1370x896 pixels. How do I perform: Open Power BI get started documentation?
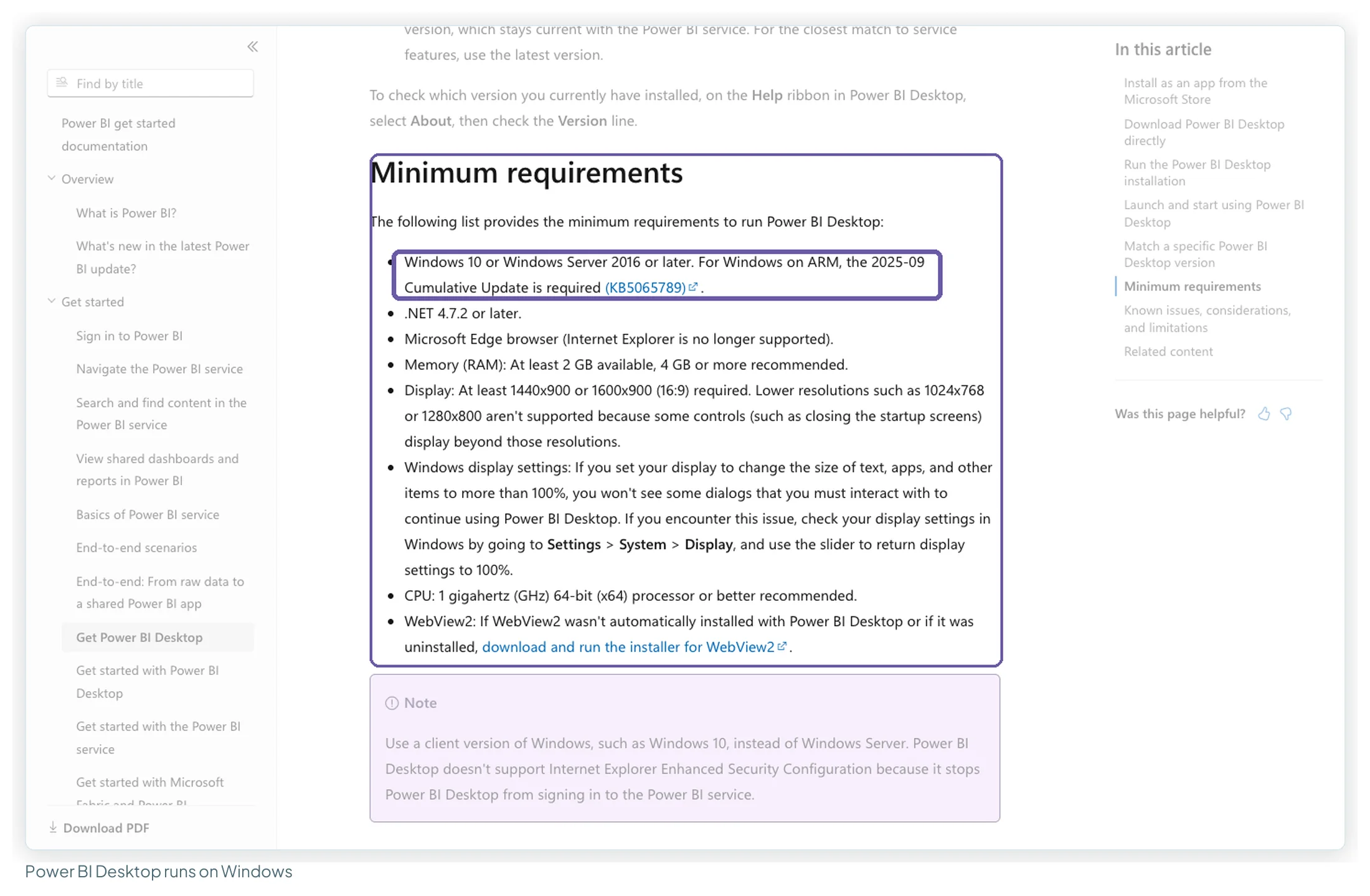click(x=118, y=134)
